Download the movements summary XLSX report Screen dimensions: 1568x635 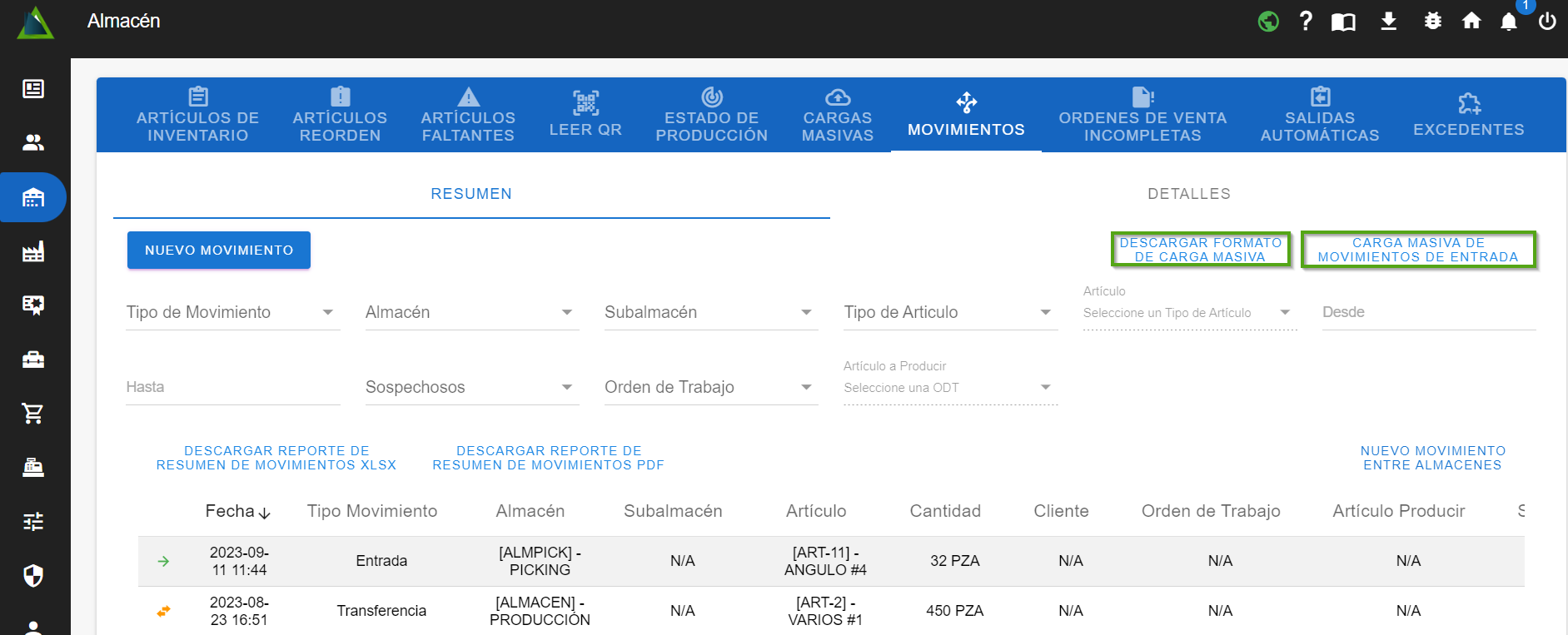[x=276, y=458]
